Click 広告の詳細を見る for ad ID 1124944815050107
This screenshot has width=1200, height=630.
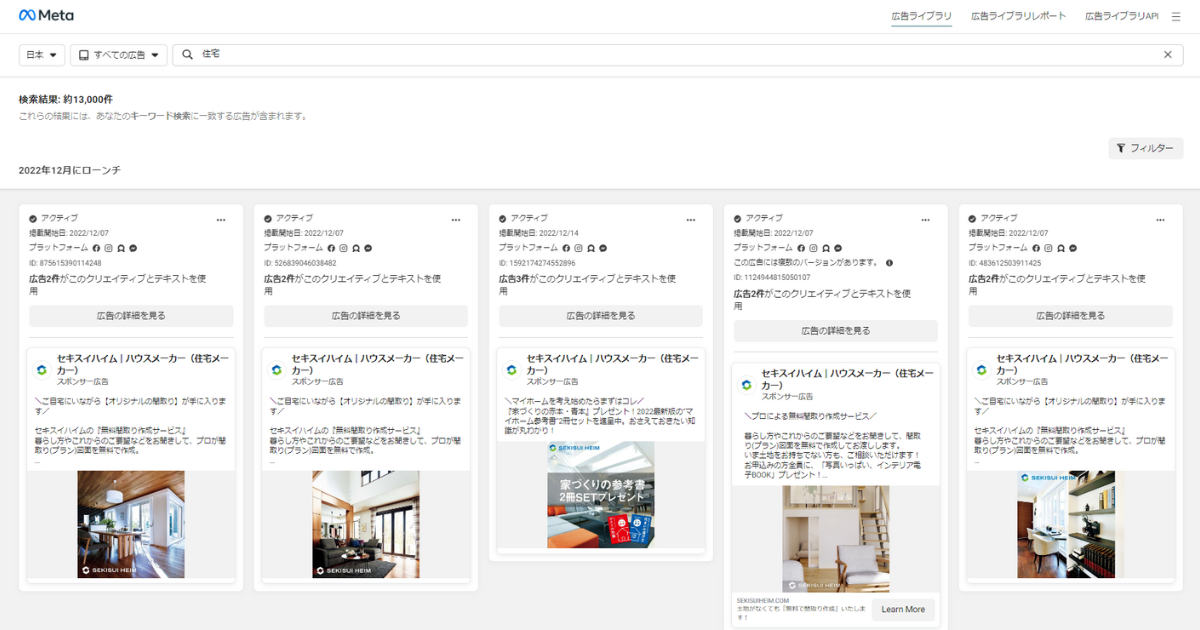tap(836, 331)
